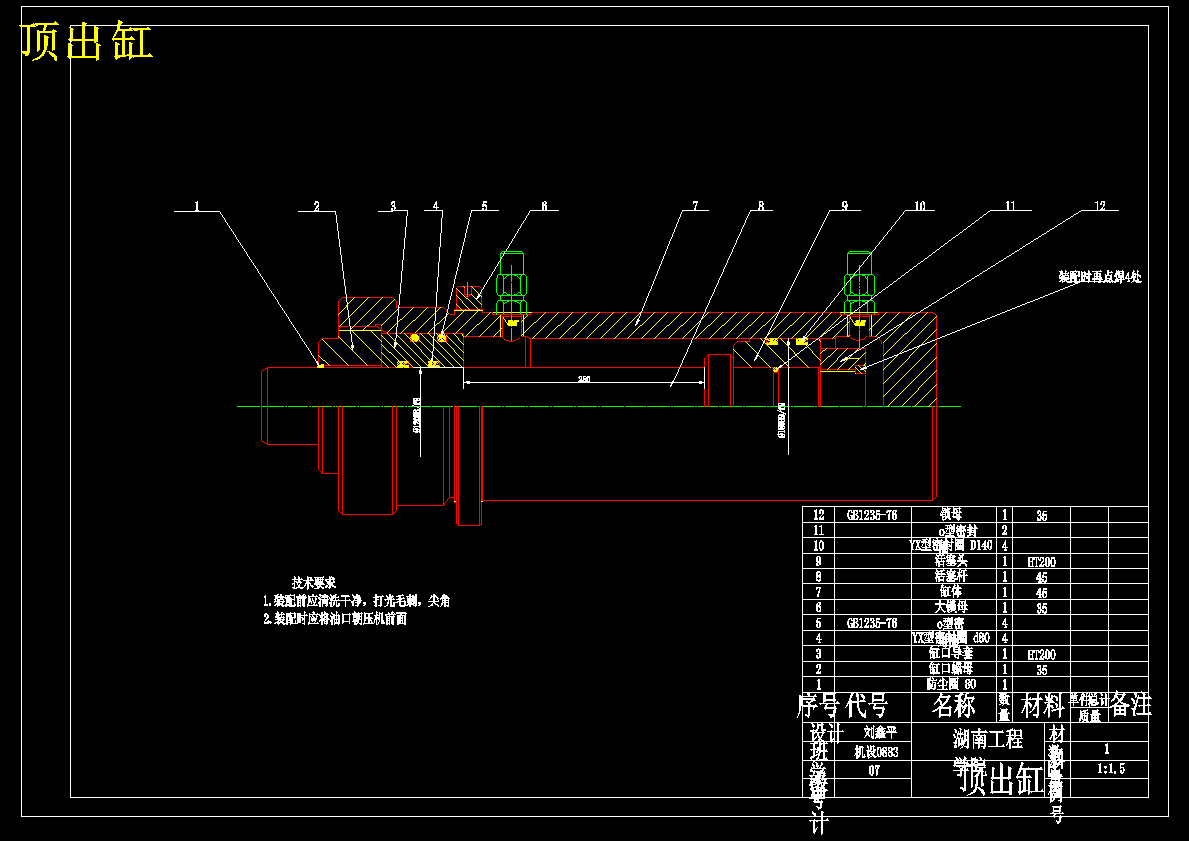This screenshot has width=1189, height=841.
Task: Select the 防尘圈 80 part name cell
Action: tap(951, 684)
